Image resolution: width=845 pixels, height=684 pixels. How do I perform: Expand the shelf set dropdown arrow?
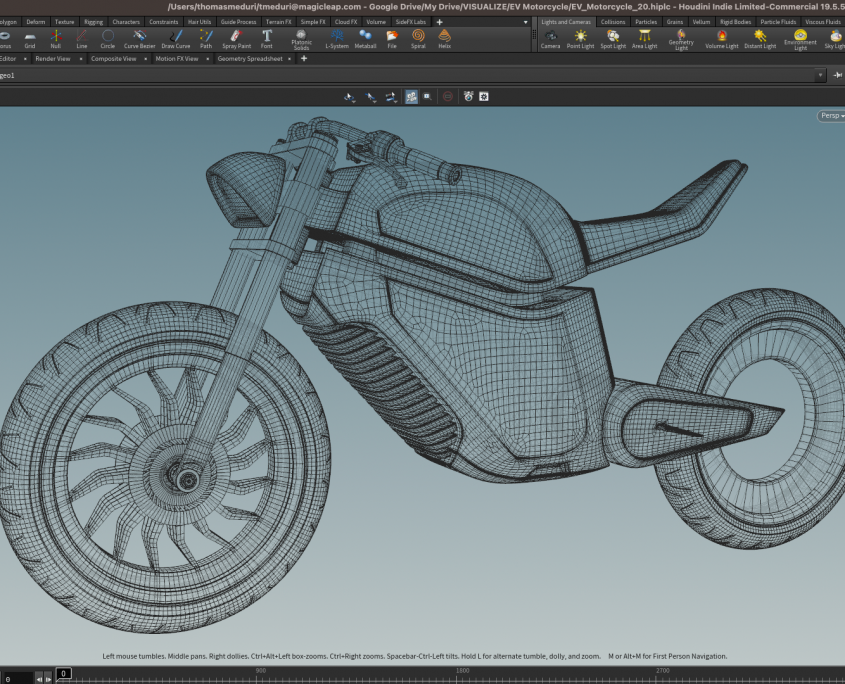tap(527, 21)
